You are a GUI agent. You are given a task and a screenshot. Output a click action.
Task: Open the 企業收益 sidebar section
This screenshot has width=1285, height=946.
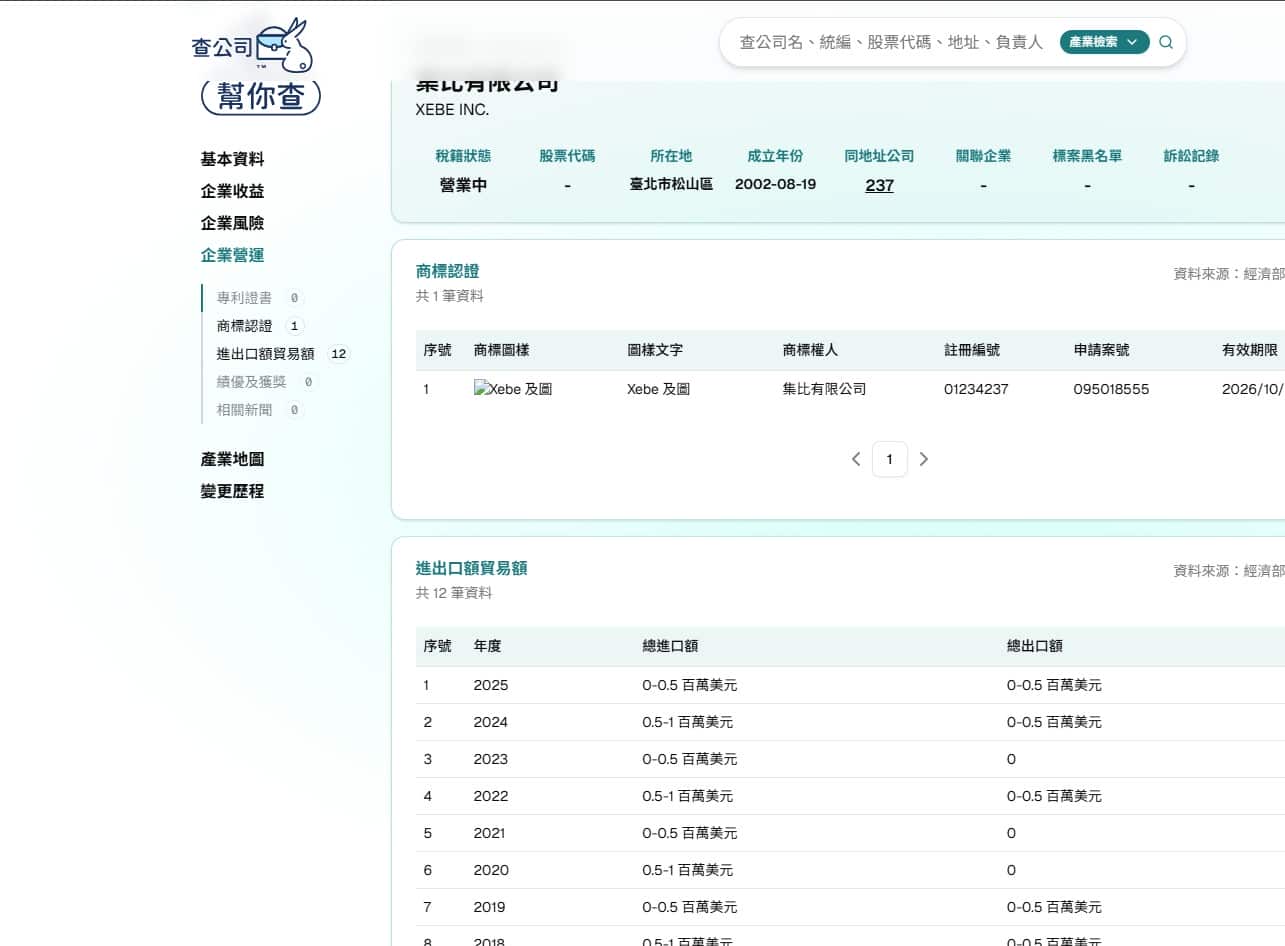[233, 191]
